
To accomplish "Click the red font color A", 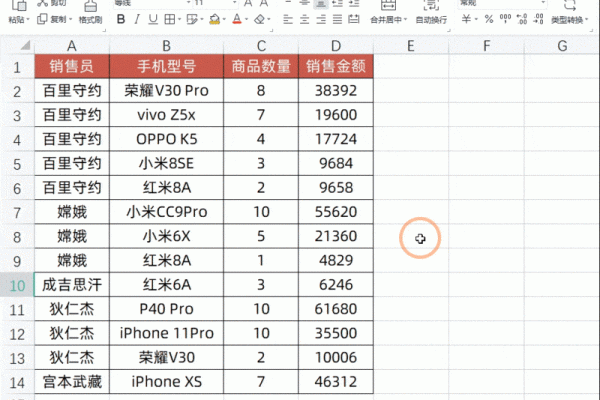I will pyautogui.click(x=237, y=19).
